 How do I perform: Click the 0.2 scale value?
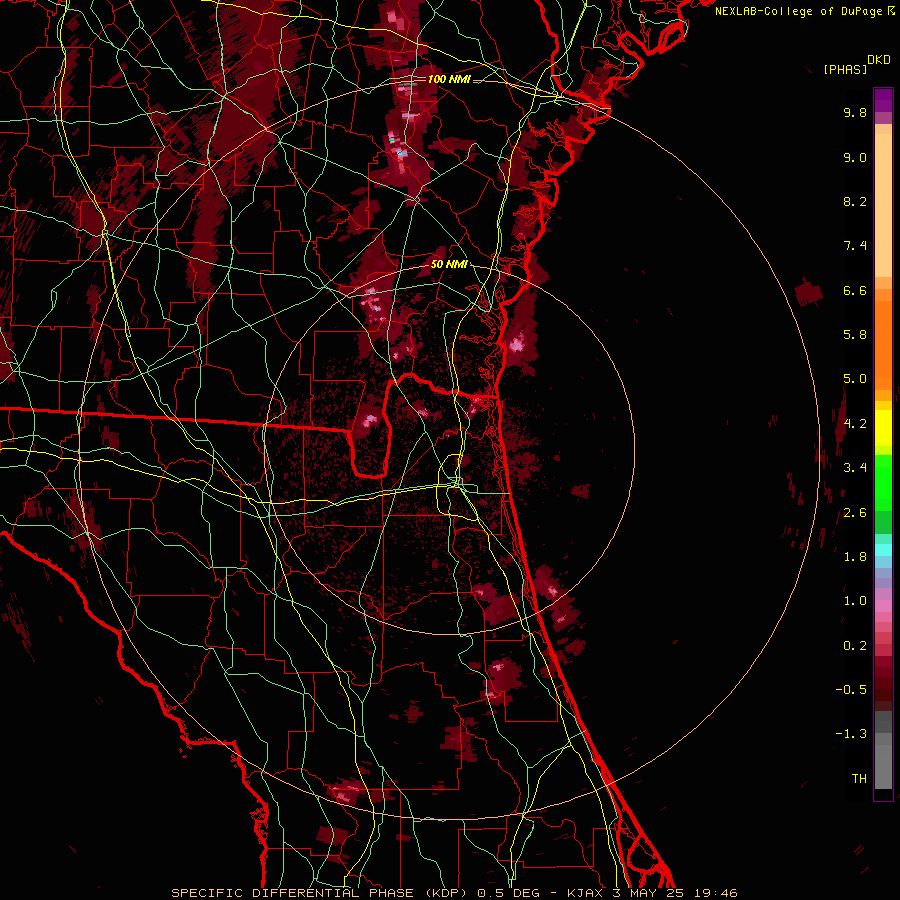pyautogui.click(x=855, y=646)
